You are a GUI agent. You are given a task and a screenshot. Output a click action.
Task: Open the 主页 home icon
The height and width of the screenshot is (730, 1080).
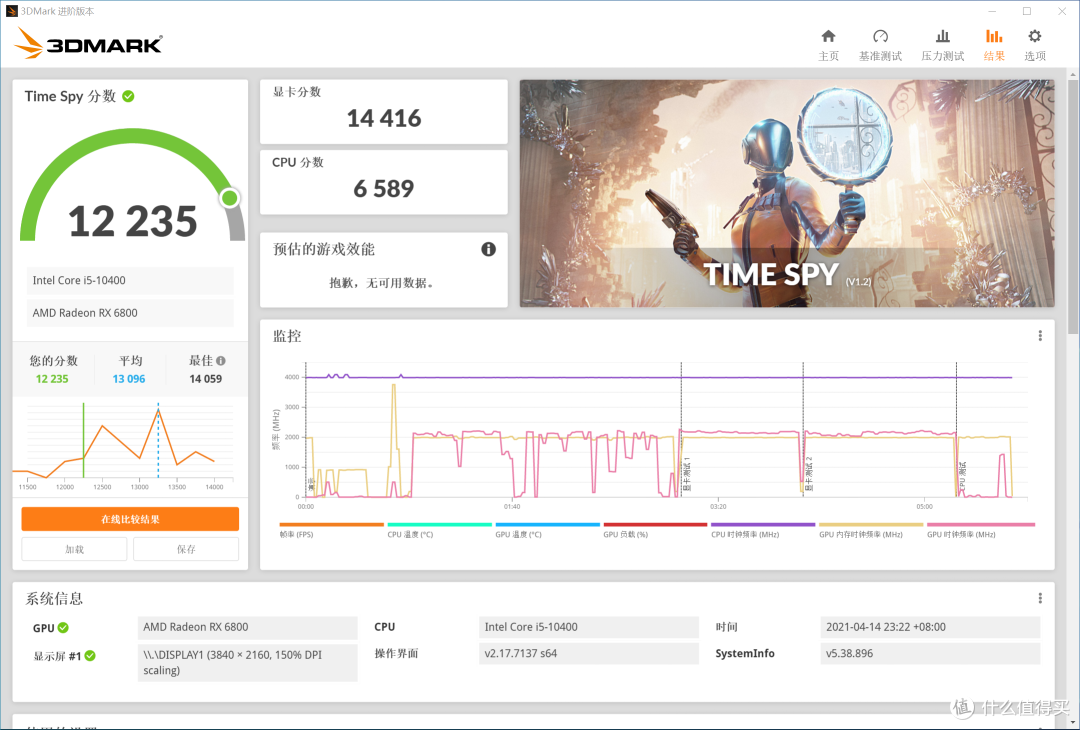(829, 36)
